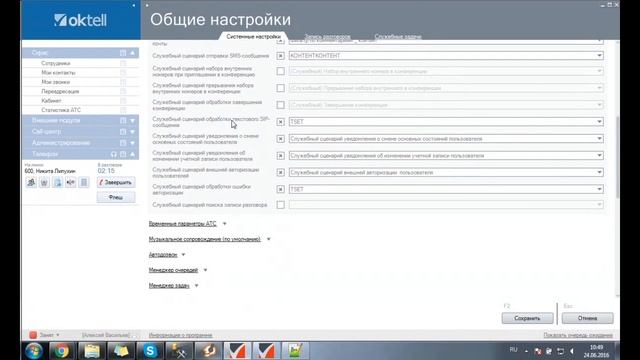Open Google Chrome from the taskbar
The width and height of the screenshot is (640, 360).
[x=62, y=351]
